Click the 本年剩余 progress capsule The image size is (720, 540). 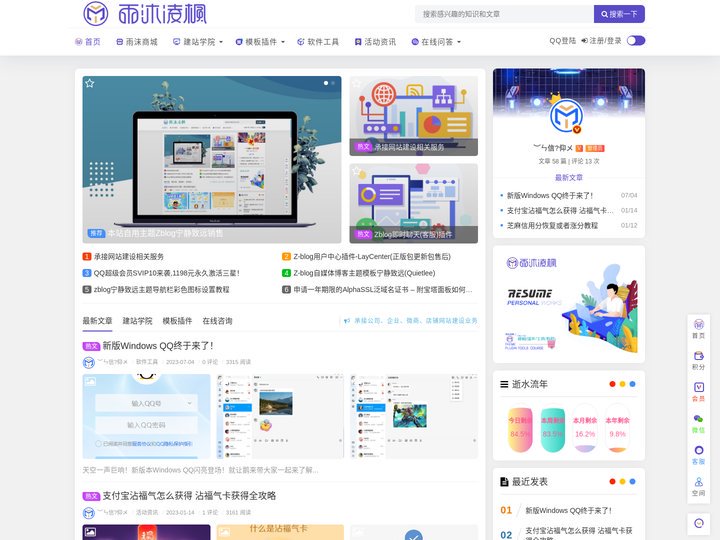617,428
